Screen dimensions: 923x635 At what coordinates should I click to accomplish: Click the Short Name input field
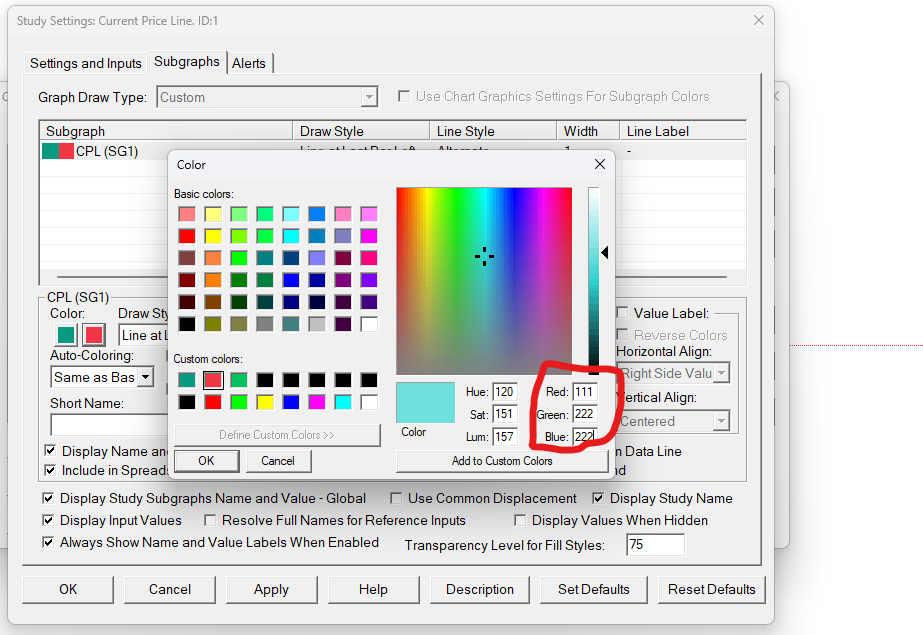pyautogui.click(x=109, y=424)
